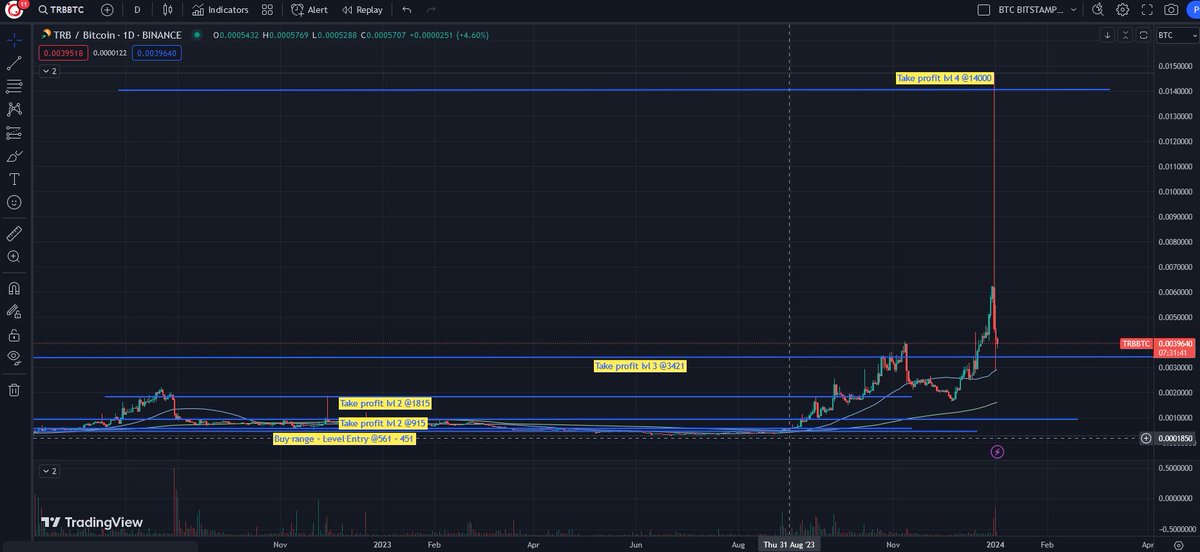Open time axis settings gear
The image size is (1200, 552).
coord(1178,546)
